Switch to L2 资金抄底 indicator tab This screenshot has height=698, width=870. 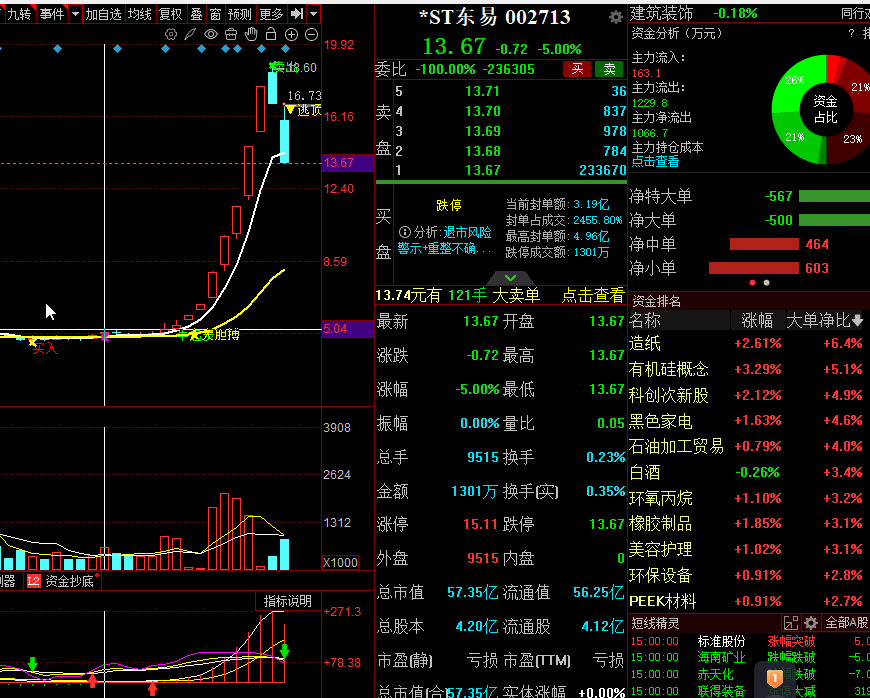(63, 581)
